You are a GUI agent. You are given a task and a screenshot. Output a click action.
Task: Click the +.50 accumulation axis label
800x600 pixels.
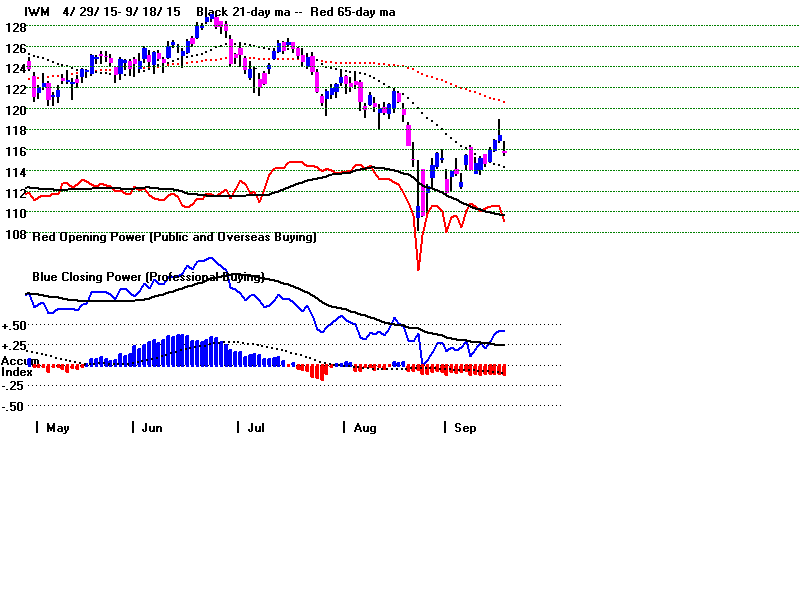tap(14, 326)
